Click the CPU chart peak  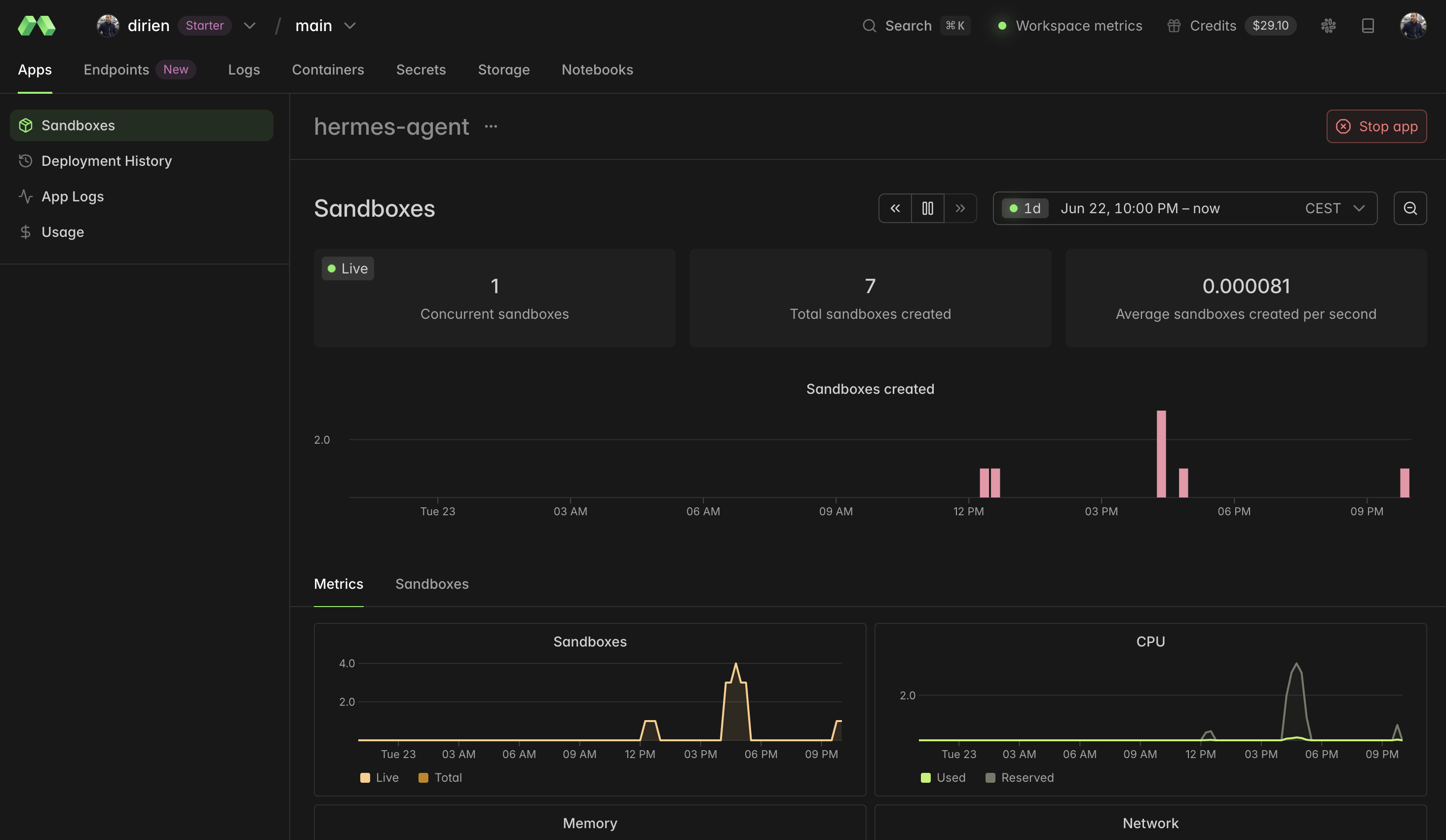pyautogui.click(x=1296, y=664)
